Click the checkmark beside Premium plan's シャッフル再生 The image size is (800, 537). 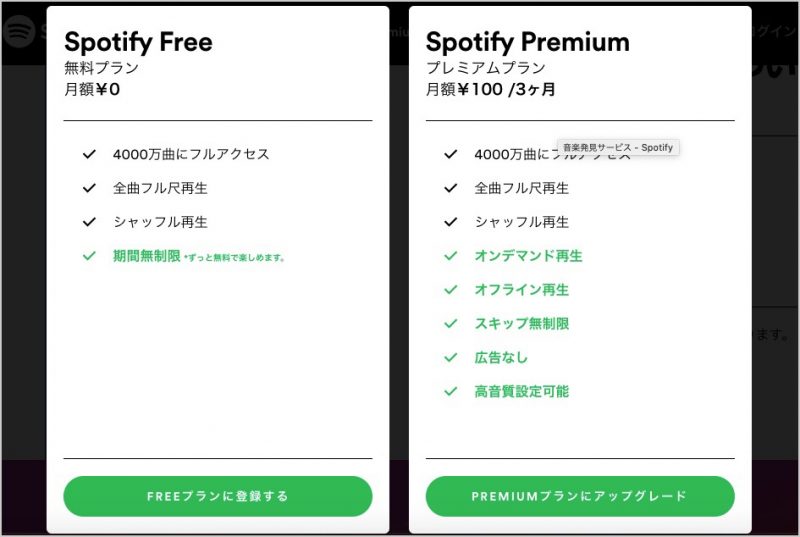[x=451, y=222]
